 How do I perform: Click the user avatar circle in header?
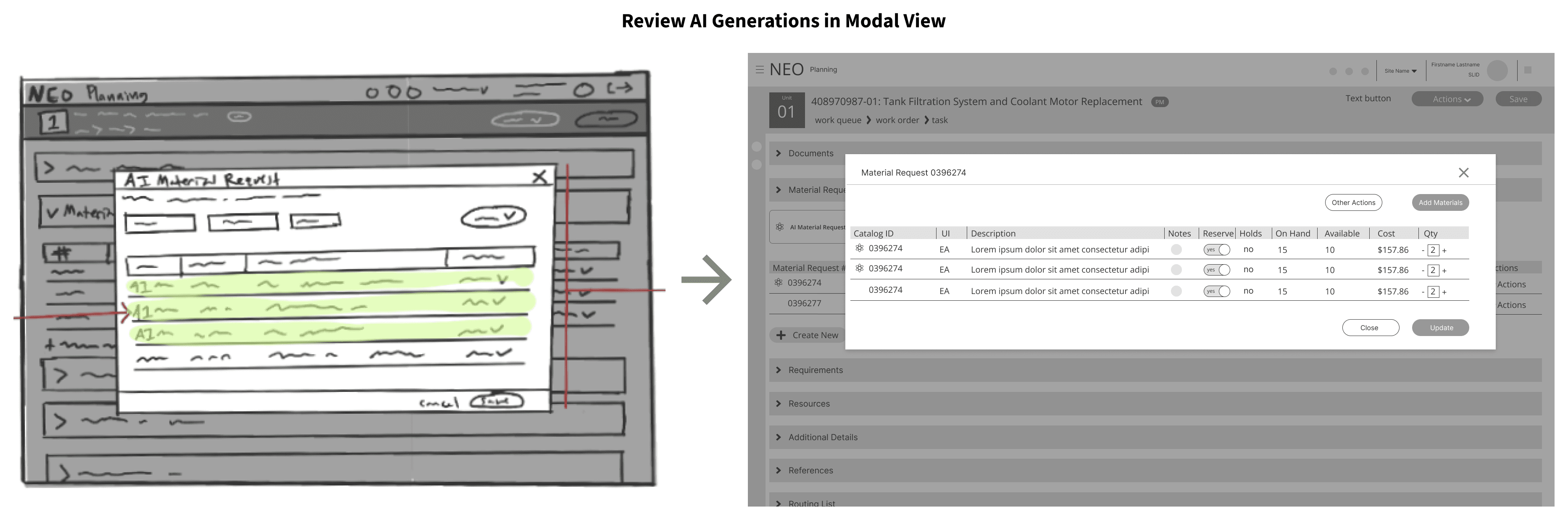coord(1497,71)
